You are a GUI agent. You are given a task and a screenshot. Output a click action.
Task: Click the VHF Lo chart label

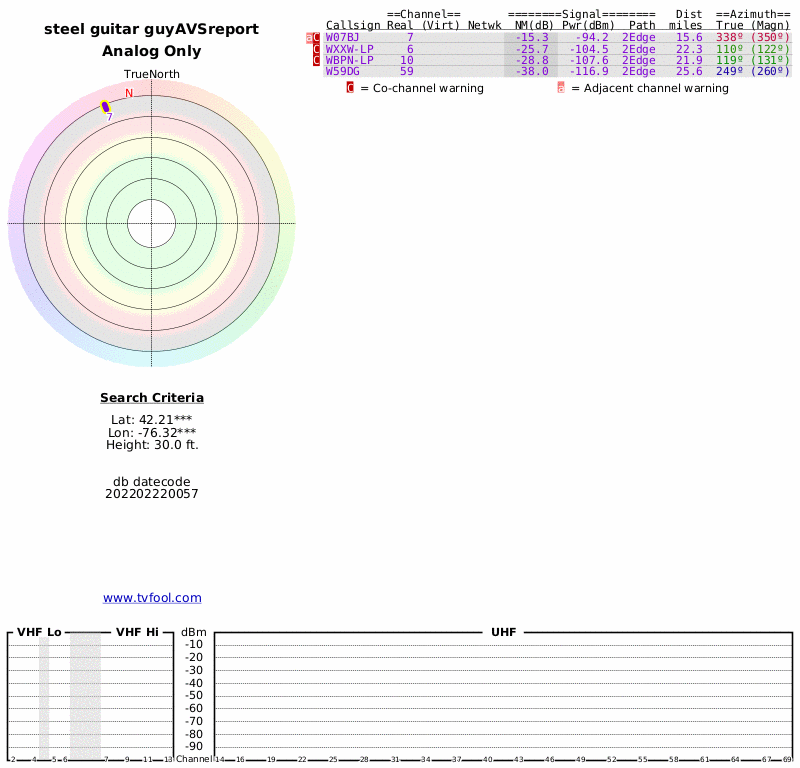39,632
